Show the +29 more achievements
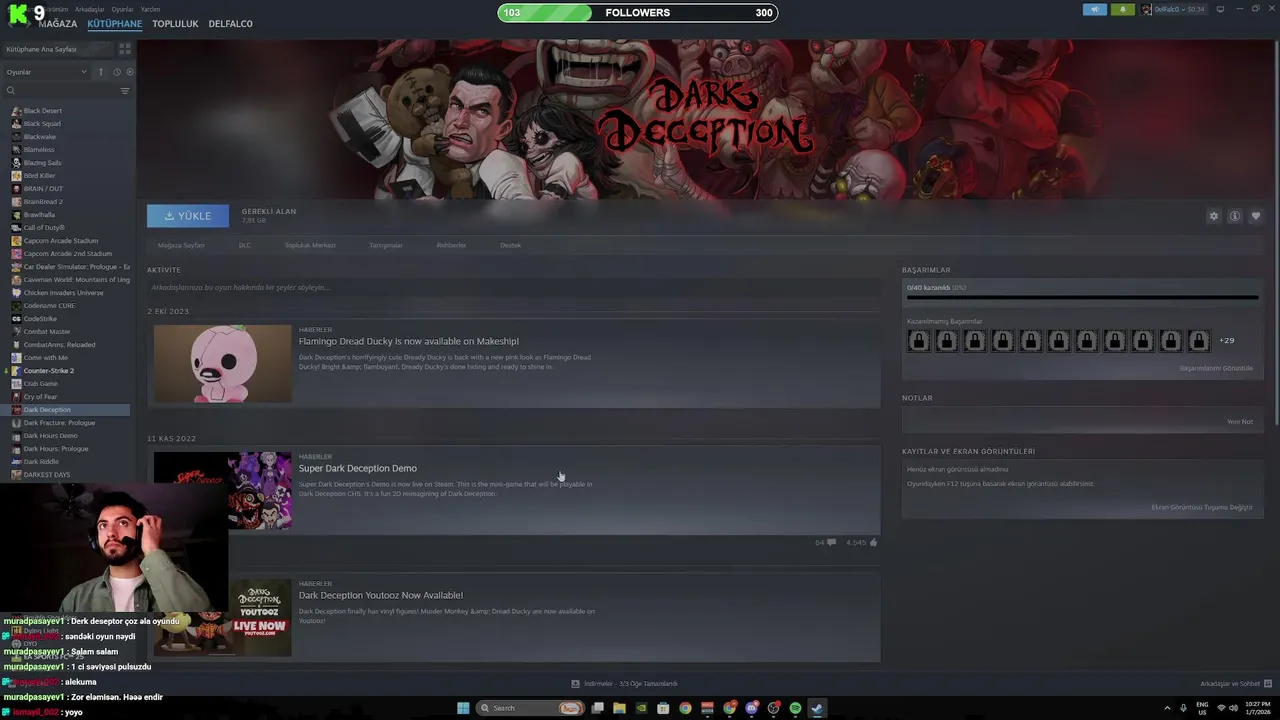The width and height of the screenshot is (1280, 720). (x=1226, y=341)
